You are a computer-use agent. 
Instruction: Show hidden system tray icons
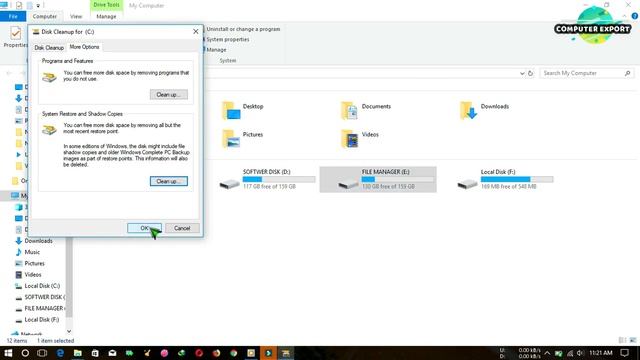(547, 353)
